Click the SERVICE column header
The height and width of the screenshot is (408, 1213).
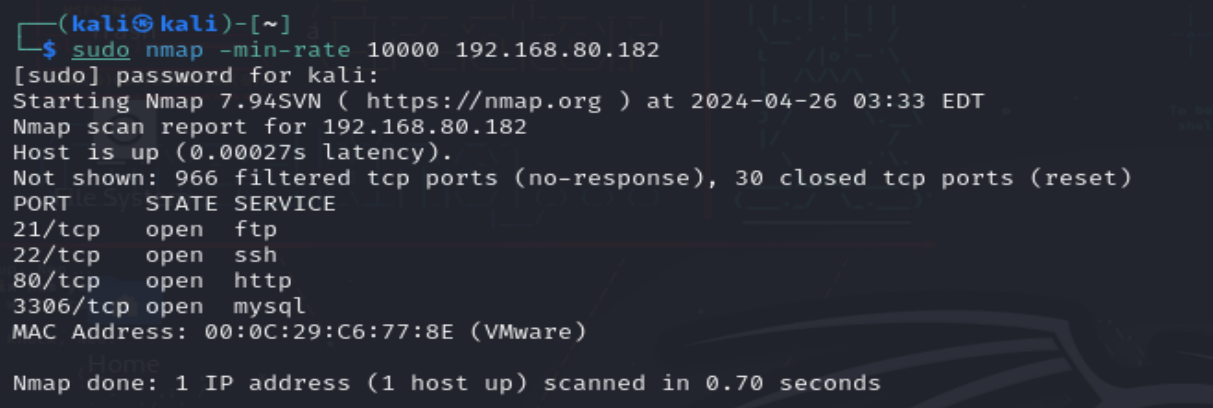285,204
